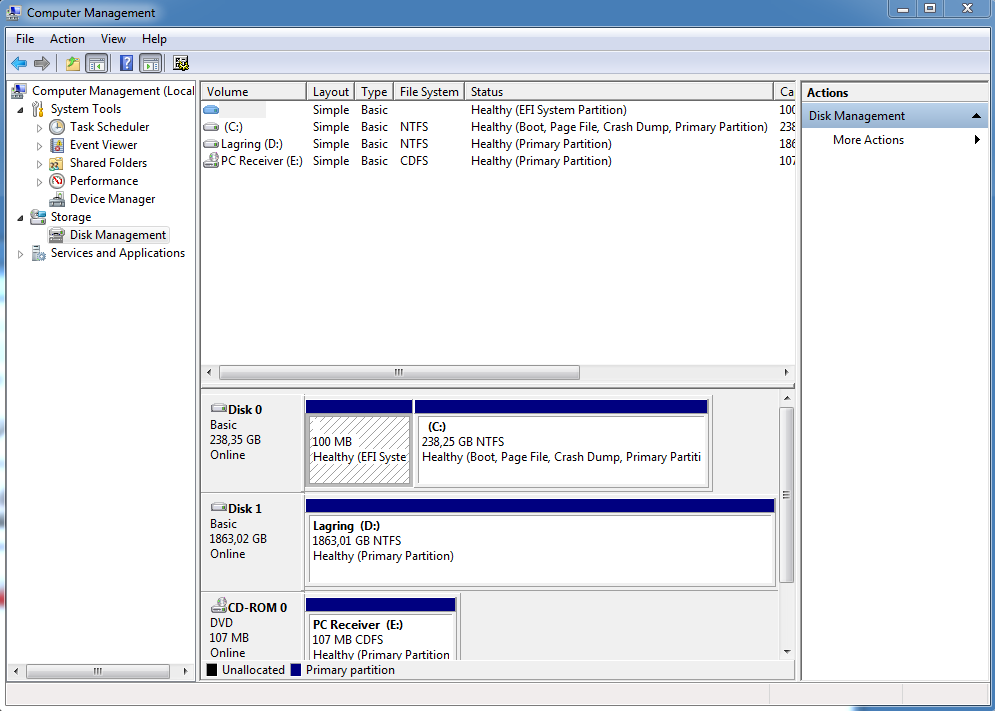Click the CDFS file system cell

coord(414,161)
